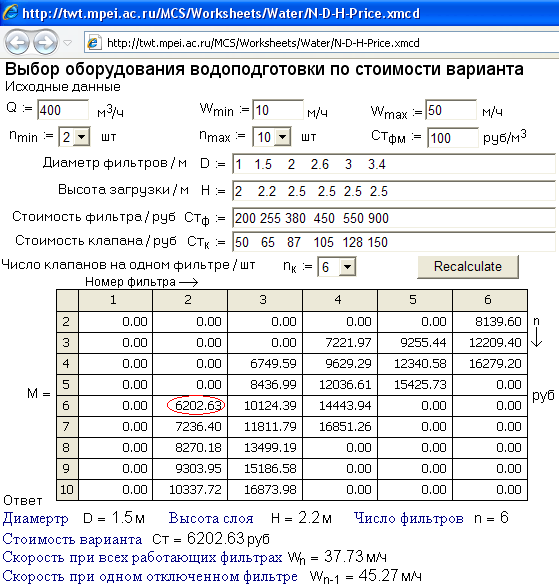559x586 pixels.
Task: Click the Wmax input field with 50
Action: [x=451, y=110]
